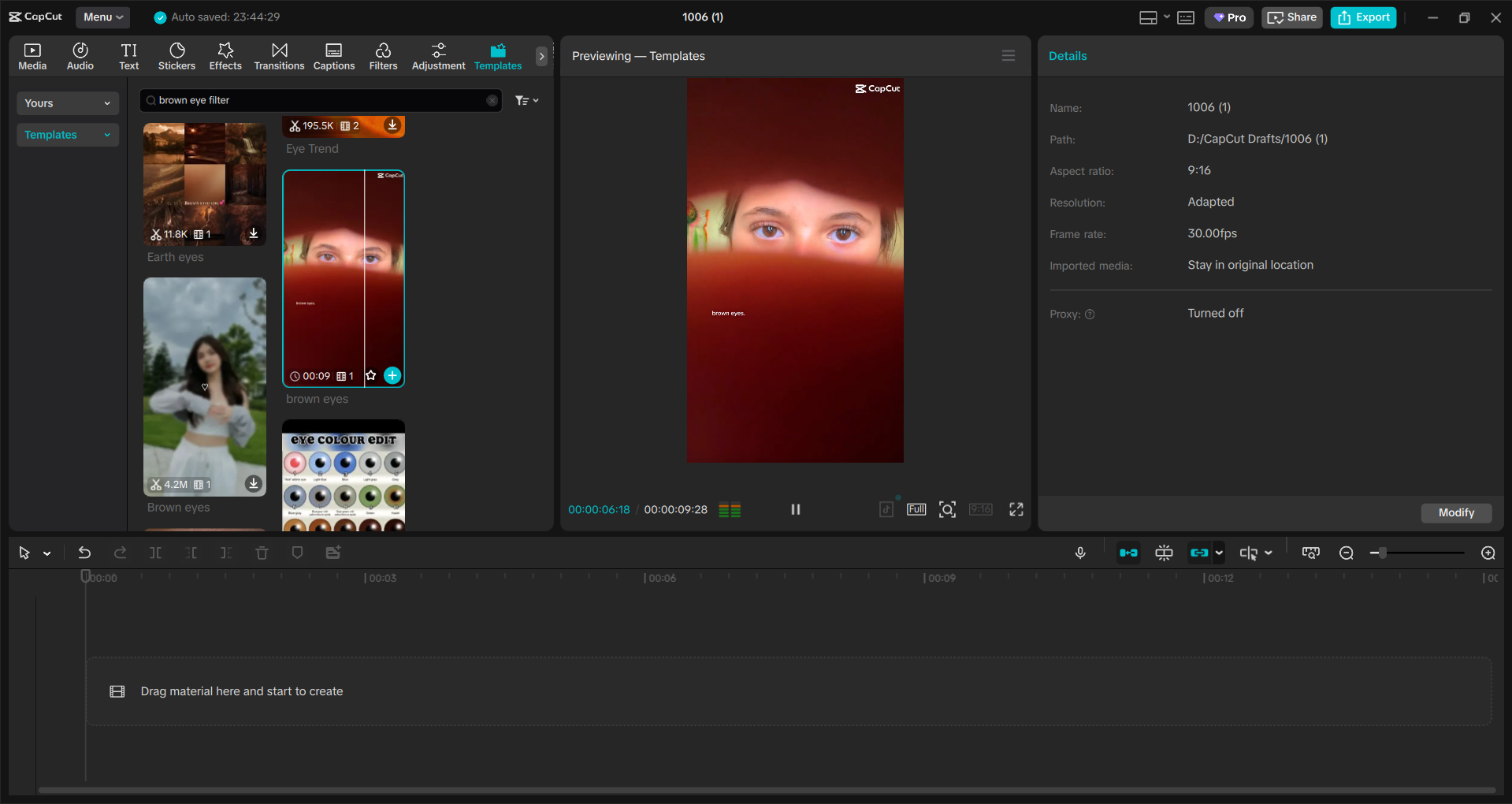Click the undo icon in the timeline toolbar
The image size is (1512, 804).
(x=84, y=553)
